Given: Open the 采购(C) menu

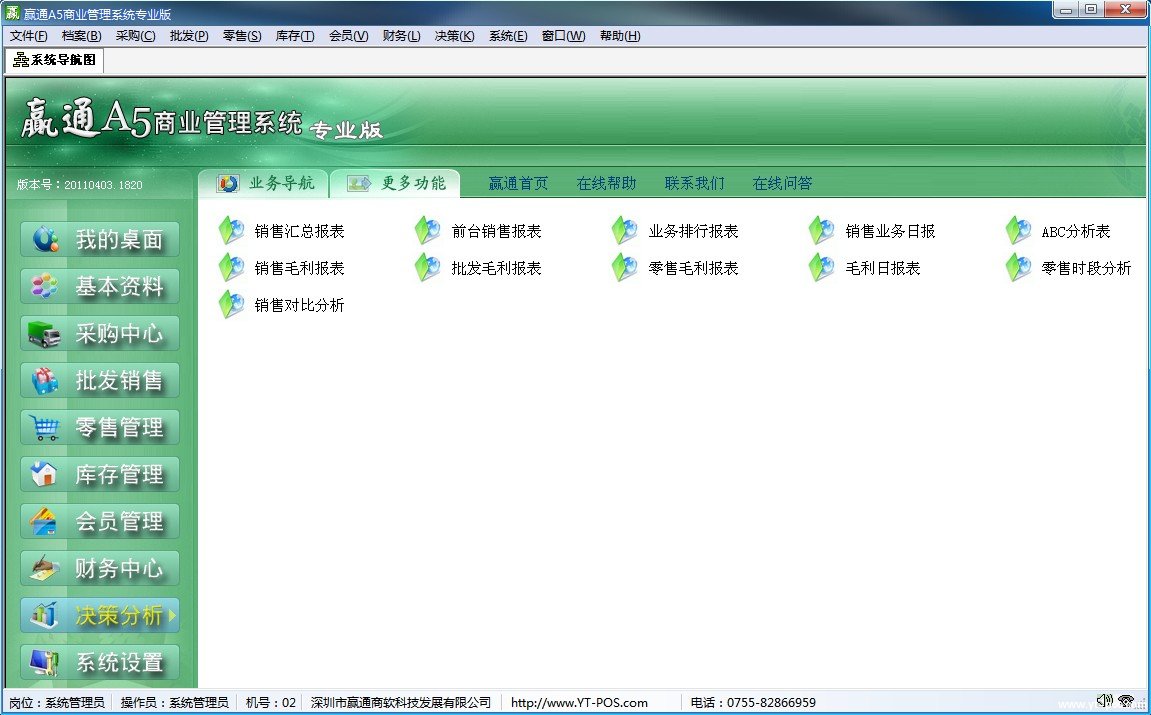Looking at the screenshot, I should point(135,35).
